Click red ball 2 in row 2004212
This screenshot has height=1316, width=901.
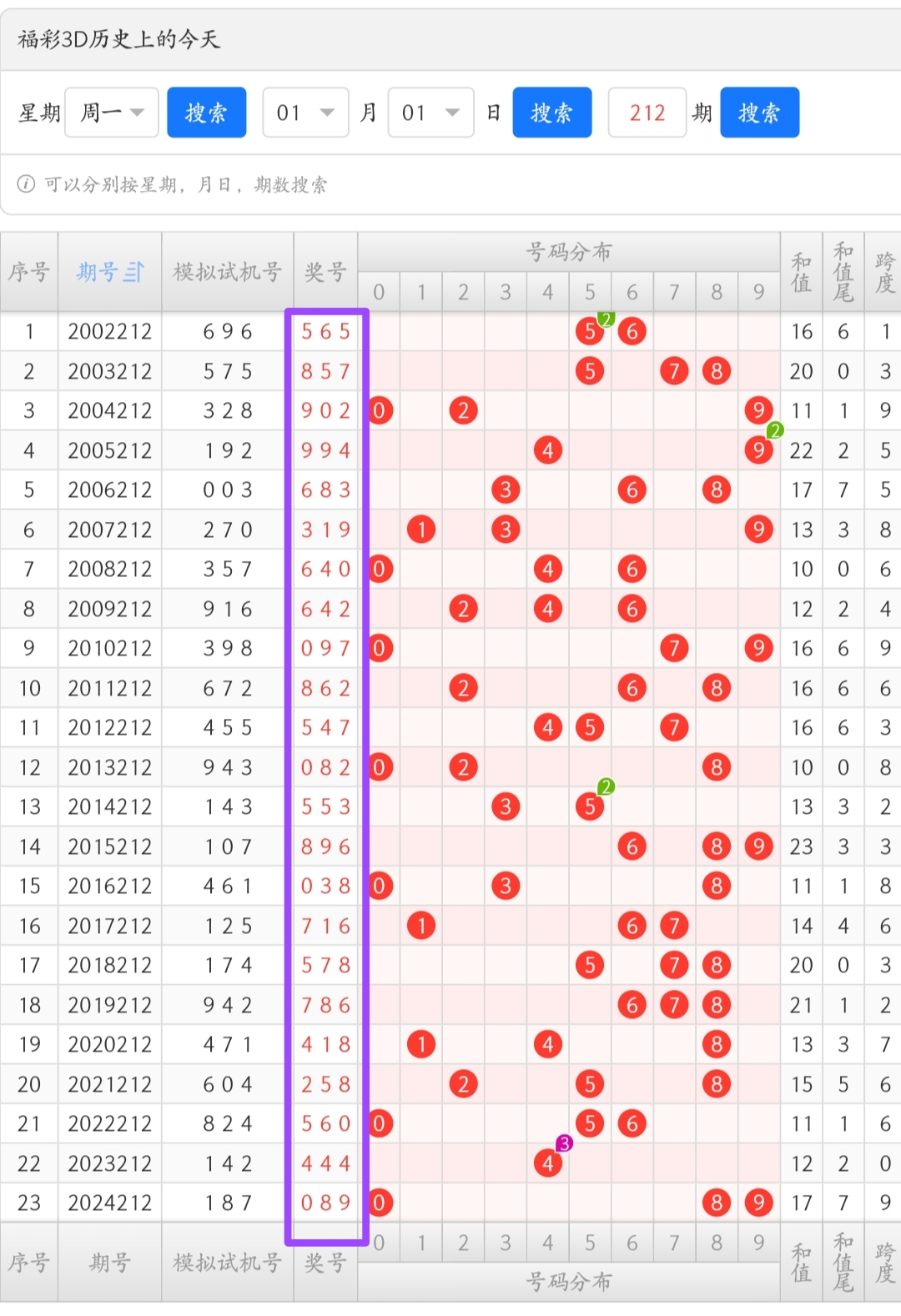coord(463,410)
